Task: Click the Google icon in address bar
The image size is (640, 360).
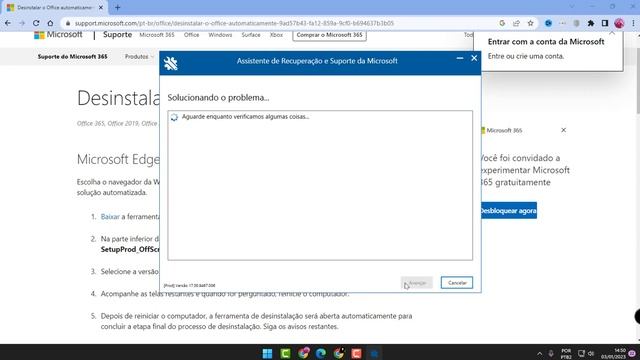Action: tap(502, 23)
